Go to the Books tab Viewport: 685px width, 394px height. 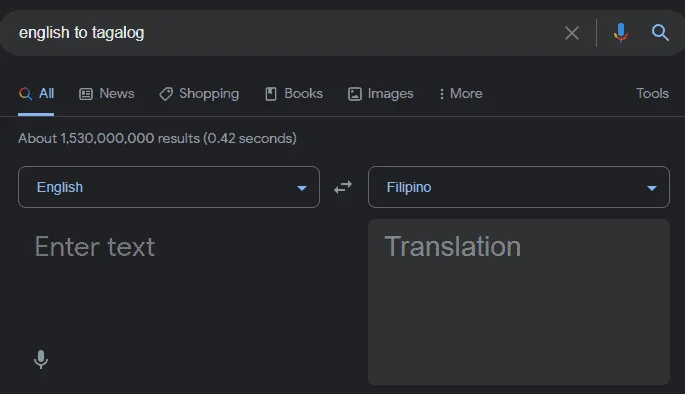coord(294,93)
